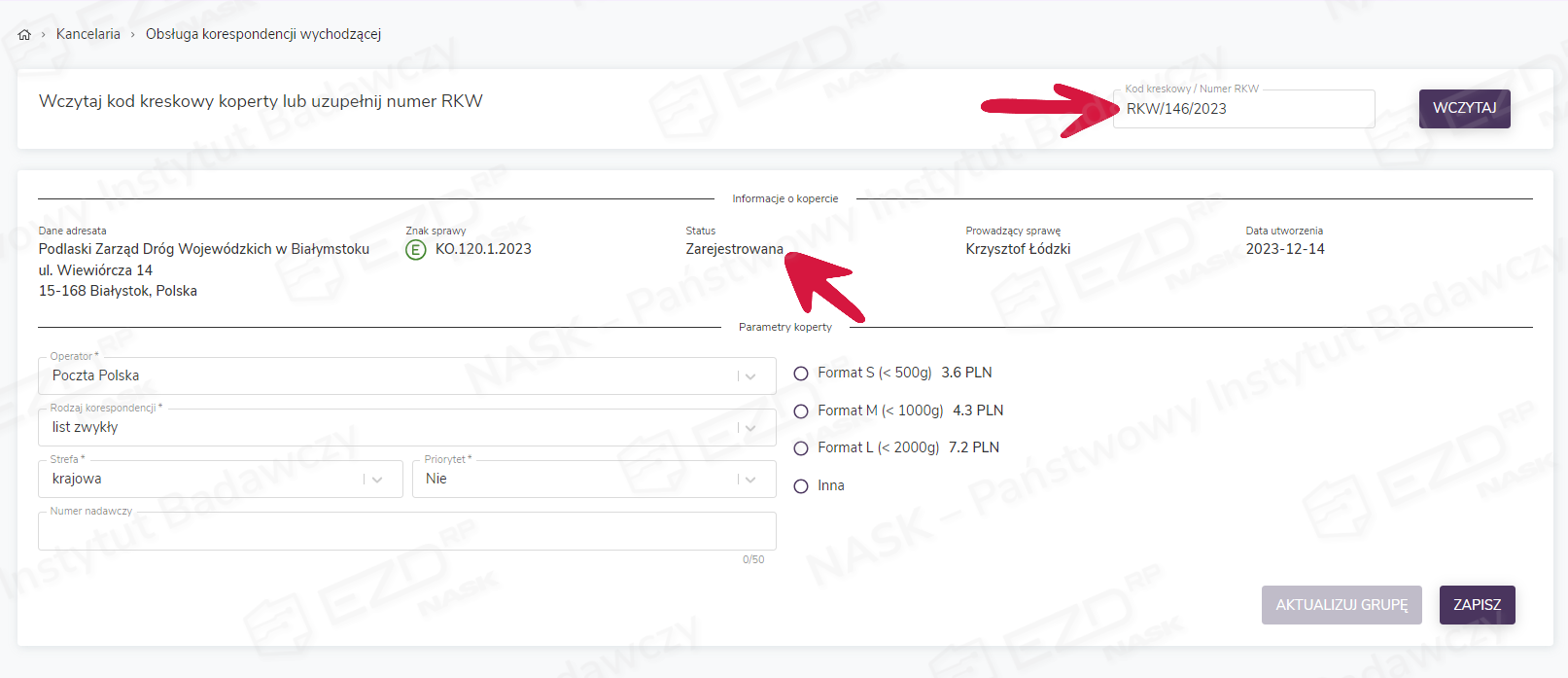
Task: Click the AKTUALIZUJ GRUPĘ button
Action: click(x=1342, y=605)
